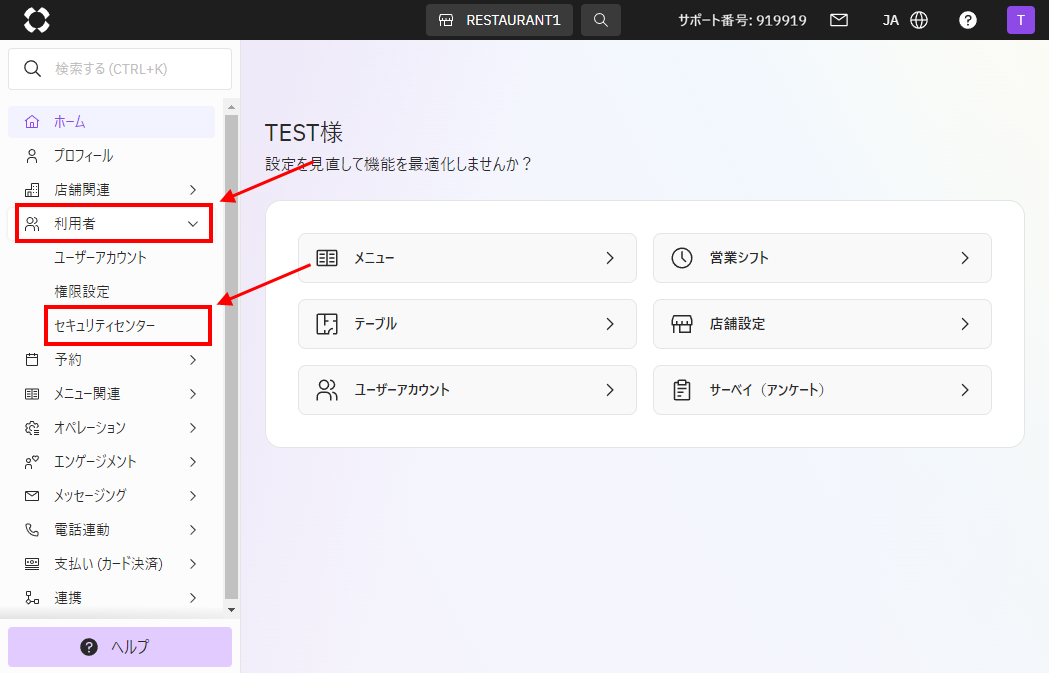This screenshot has width=1049, height=673.
Task: Go to 権限設定 in the sidebar
Action: (82, 292)
